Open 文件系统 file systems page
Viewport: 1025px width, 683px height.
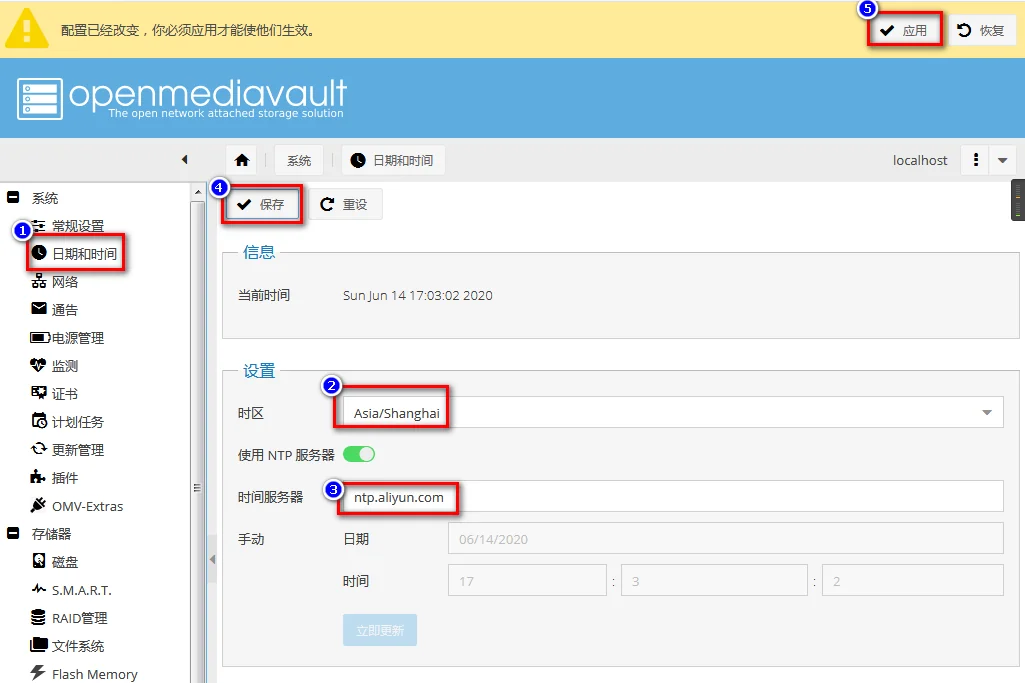(x=68, y=646)
